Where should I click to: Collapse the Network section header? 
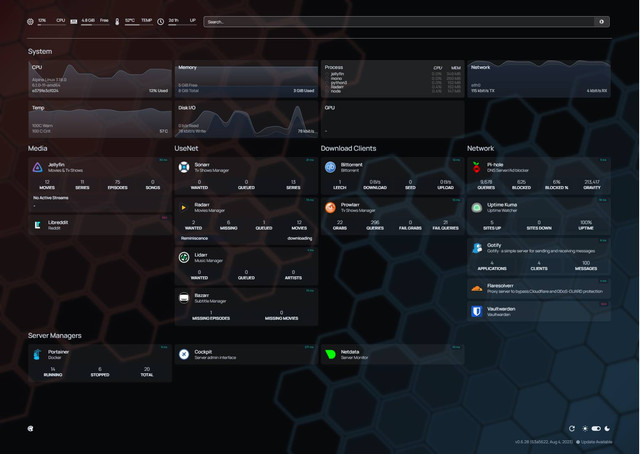480,148
